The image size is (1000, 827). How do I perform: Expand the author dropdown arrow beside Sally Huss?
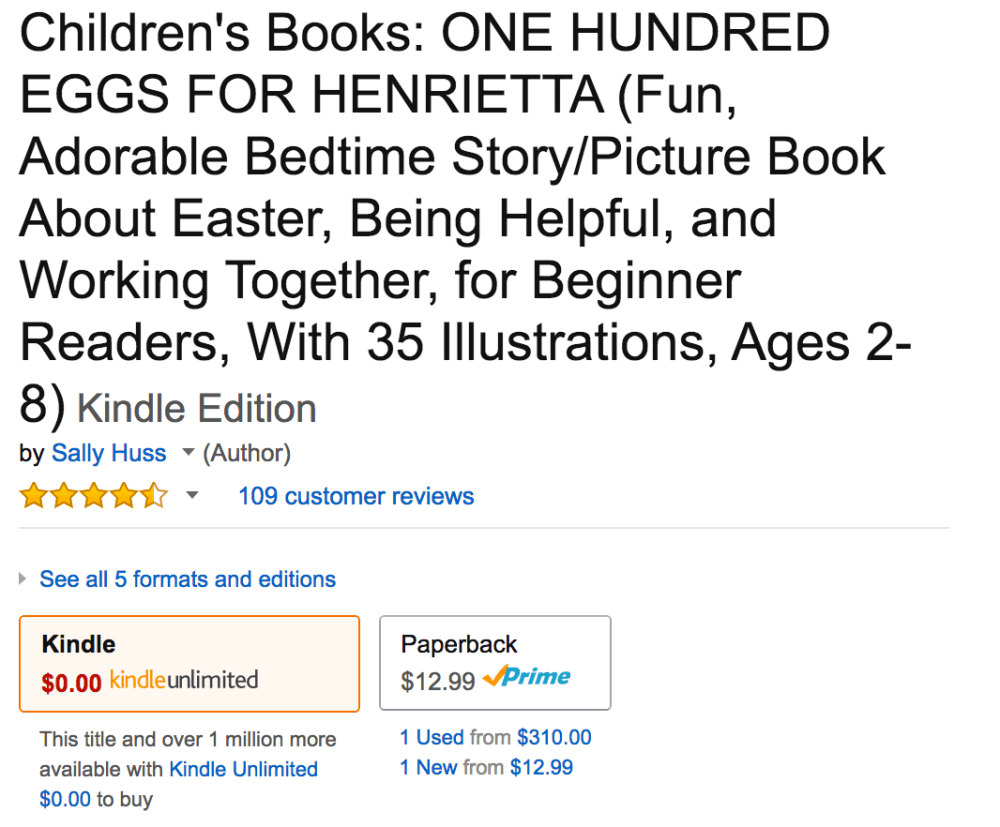[x=187, y=454]
